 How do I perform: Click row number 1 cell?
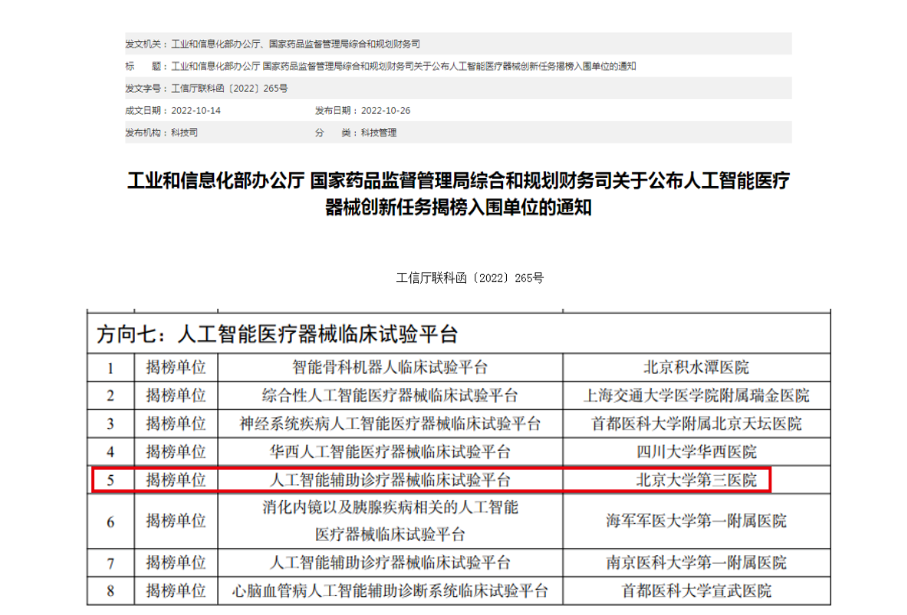(110, 368)
